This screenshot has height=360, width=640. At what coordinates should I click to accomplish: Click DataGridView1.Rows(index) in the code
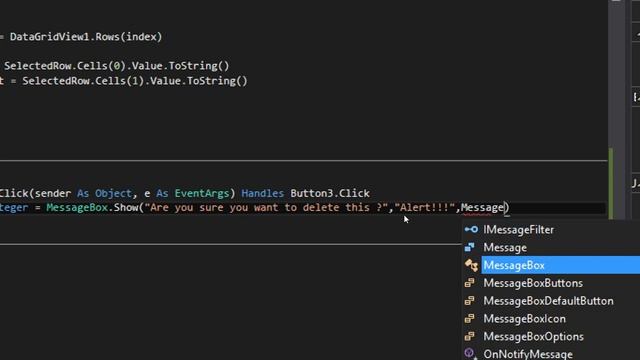86,37
